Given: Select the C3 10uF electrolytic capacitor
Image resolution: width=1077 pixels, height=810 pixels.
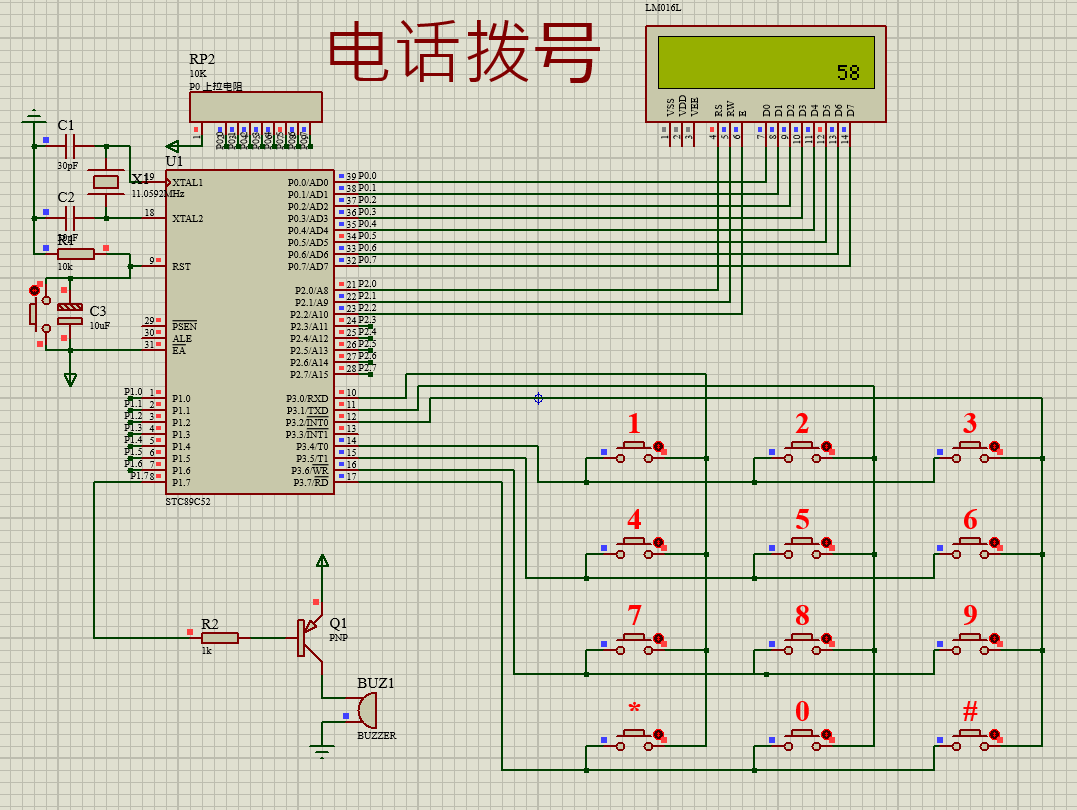Looking at the screenshot, I should pos(70,314).
